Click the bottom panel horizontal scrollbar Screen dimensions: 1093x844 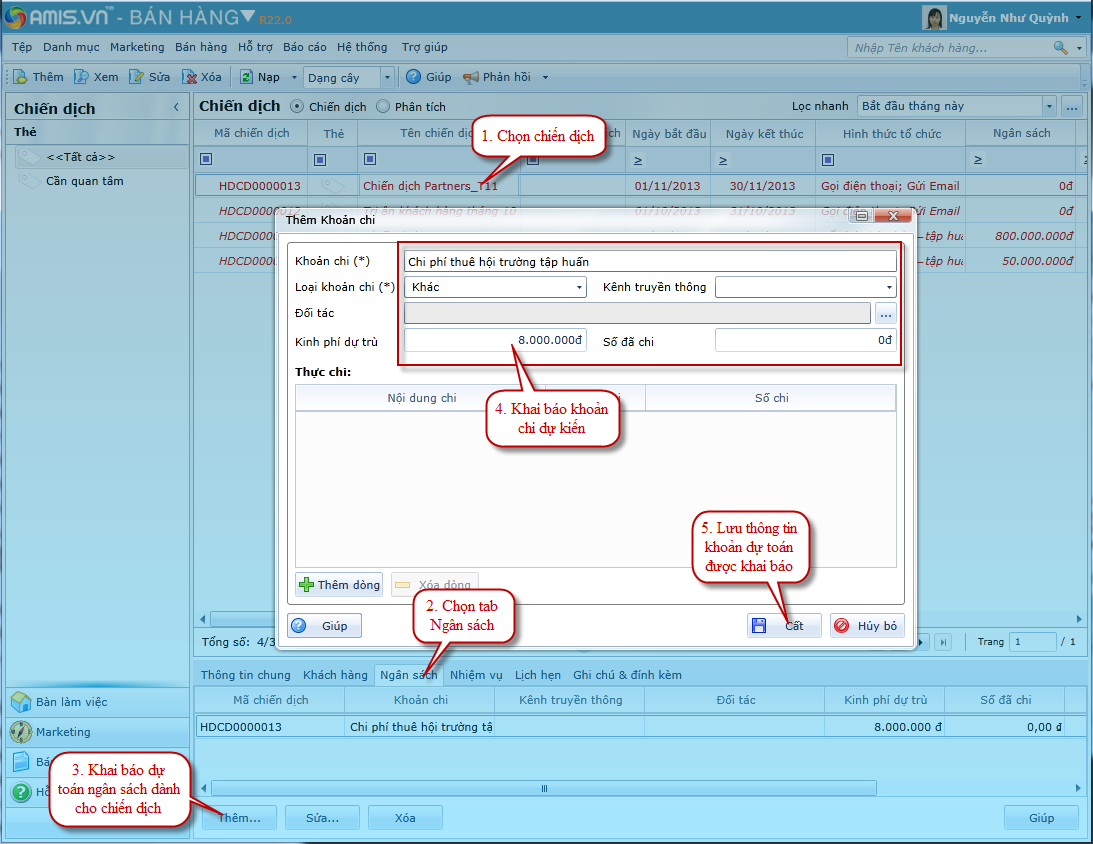pos(545,788)
